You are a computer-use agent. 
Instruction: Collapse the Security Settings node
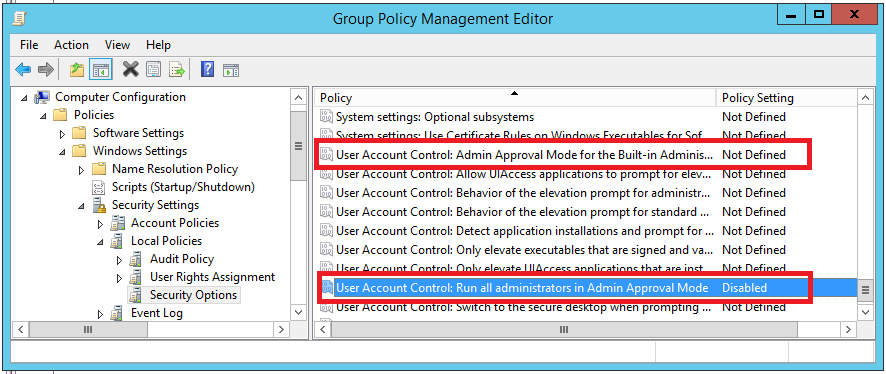point(81,206)
